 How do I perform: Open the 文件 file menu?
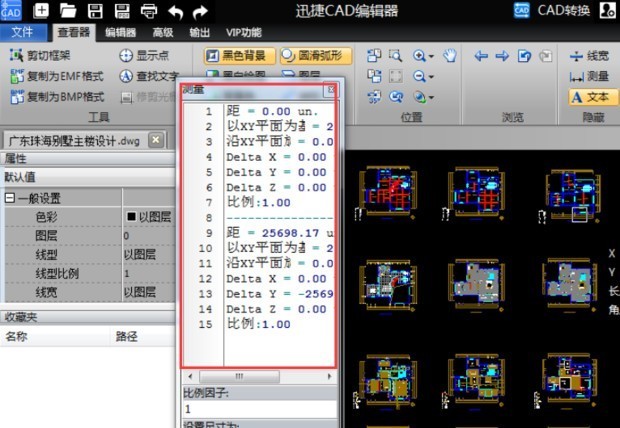click(22, 33)
